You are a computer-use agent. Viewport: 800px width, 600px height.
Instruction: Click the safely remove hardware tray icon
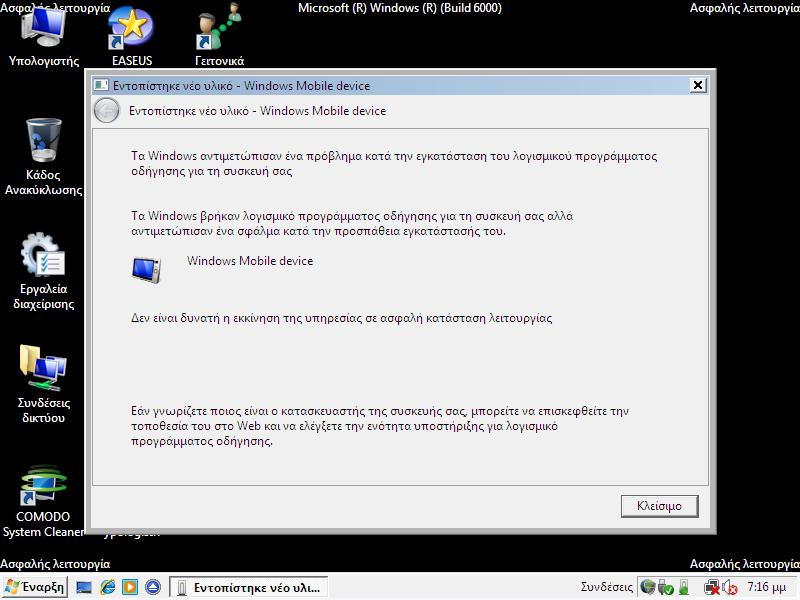(666, 588)
